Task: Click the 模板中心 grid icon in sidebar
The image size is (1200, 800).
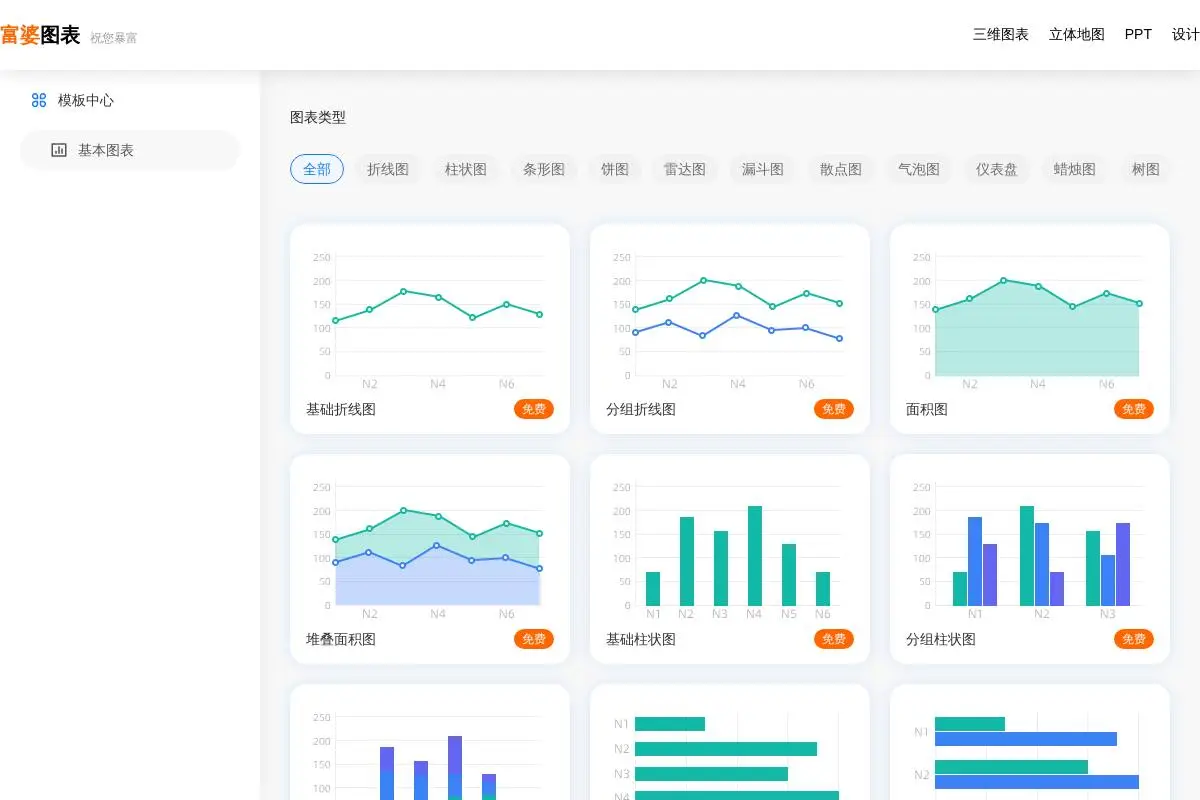Action: pyautogui.click(x=39, y=100)
